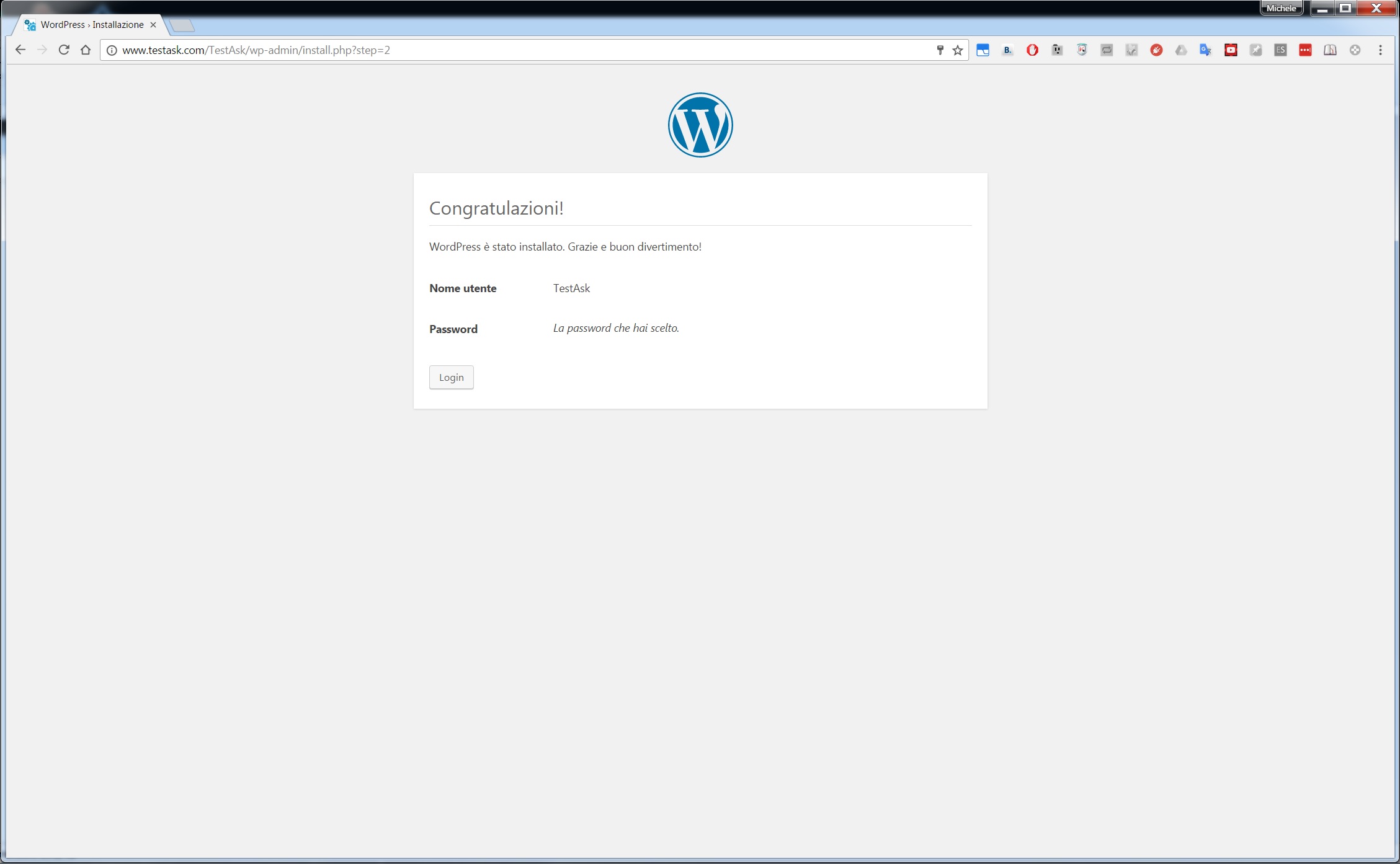Click 'WordPress è stato installato' message
Image resolution: width=1400 pixels, height=864 pixels.
click(x=565, y=247)
